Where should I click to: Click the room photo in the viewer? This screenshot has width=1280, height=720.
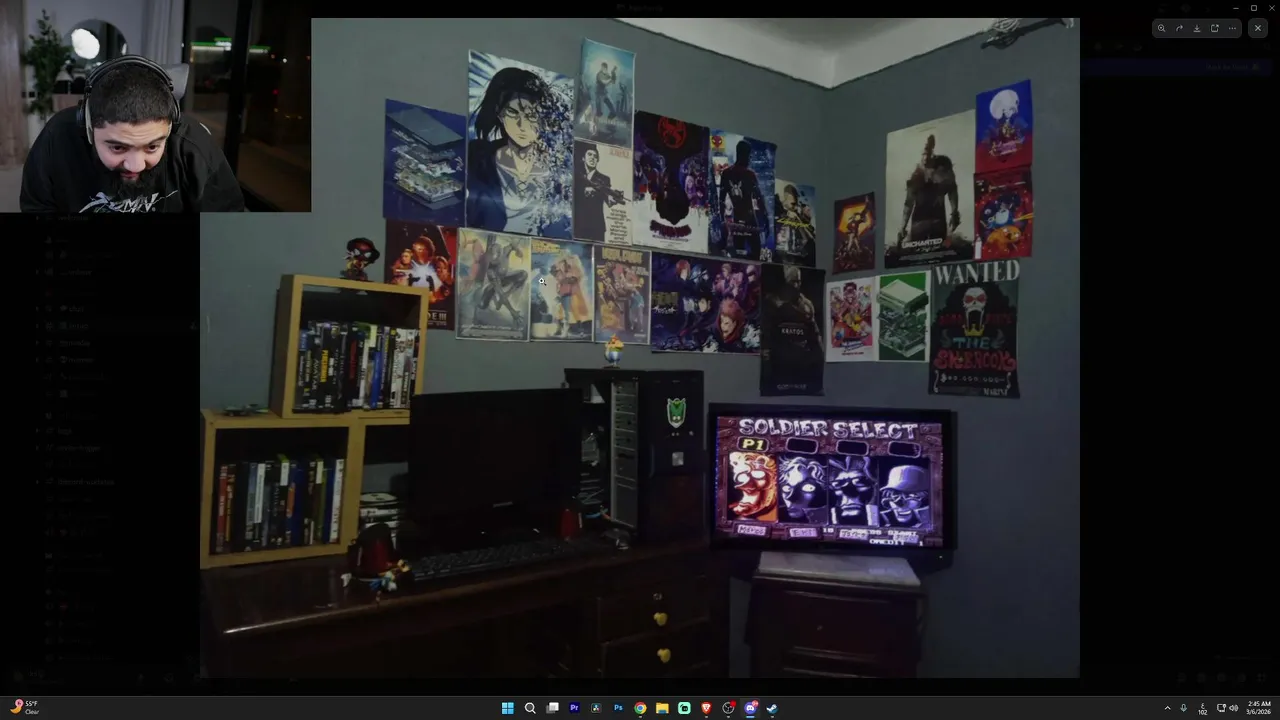point(640,348)
